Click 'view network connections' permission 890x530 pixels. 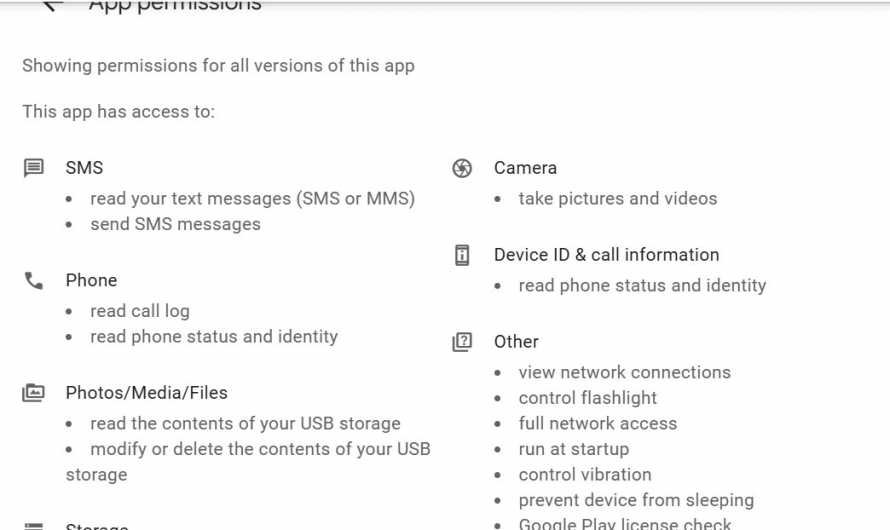(x=625, y=372)
